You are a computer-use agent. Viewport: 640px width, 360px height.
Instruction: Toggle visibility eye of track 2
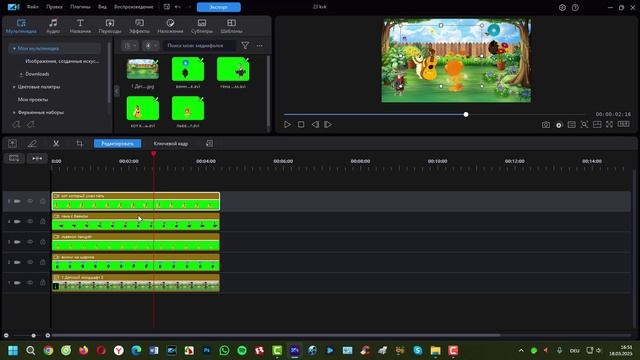[30, 262]
